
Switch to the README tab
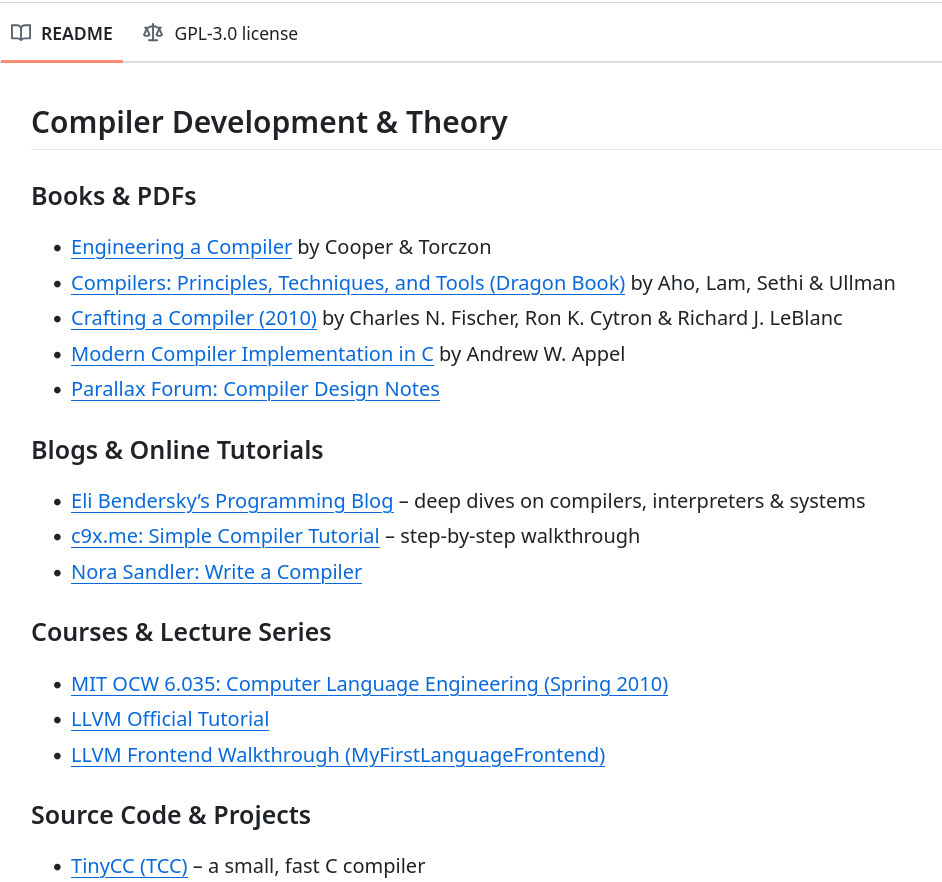tap(62, 34)
